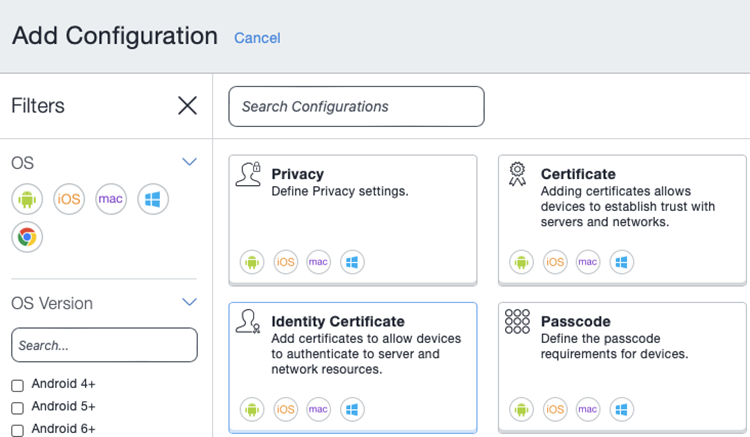Select the Chrome OS filter icon
750x437 pixels.
27,237
